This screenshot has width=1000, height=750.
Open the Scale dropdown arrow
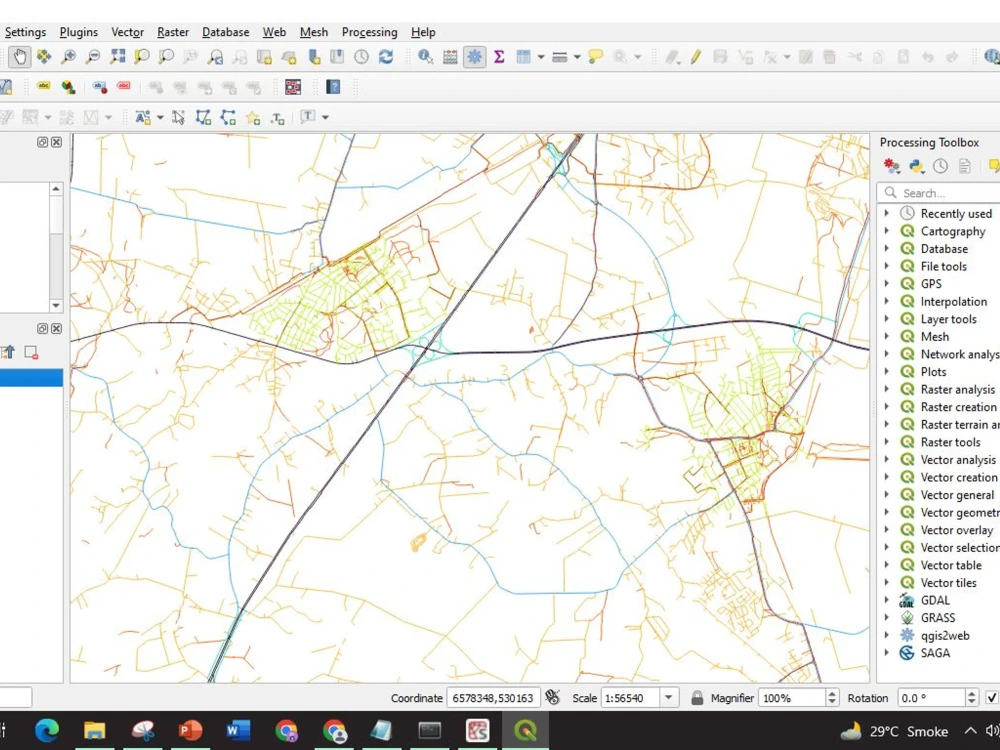(669, 697)
